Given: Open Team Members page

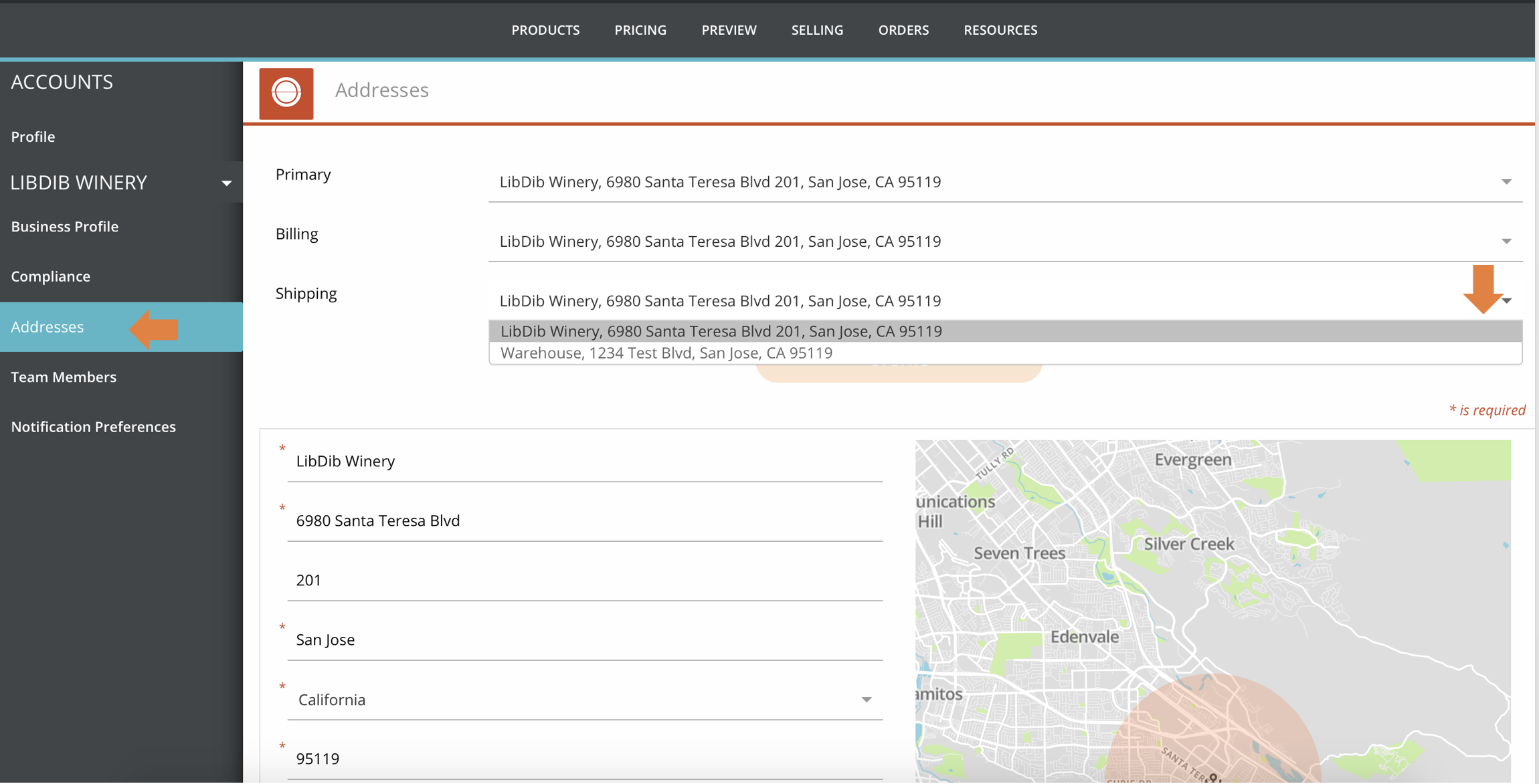Looking at the screenshot, I should click(x=64, y=377).
